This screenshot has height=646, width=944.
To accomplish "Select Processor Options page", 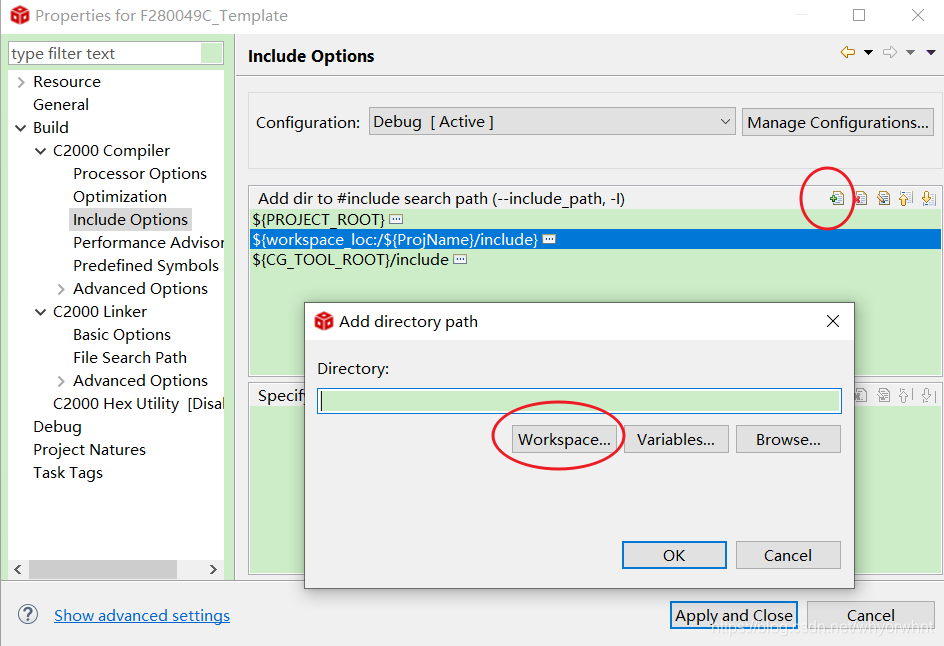I will point(140,173).
